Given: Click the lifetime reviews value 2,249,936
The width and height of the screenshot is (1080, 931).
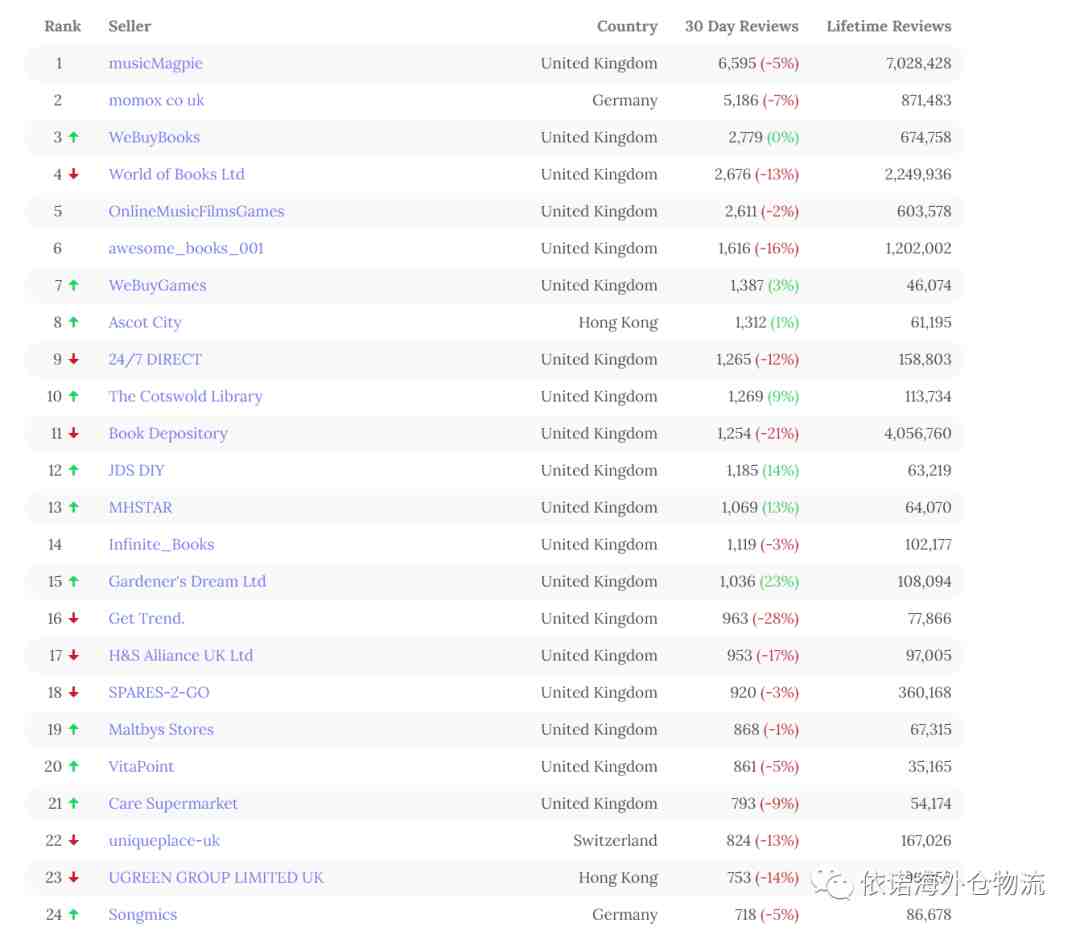Looking at the screenshot, I should (917, 174).
